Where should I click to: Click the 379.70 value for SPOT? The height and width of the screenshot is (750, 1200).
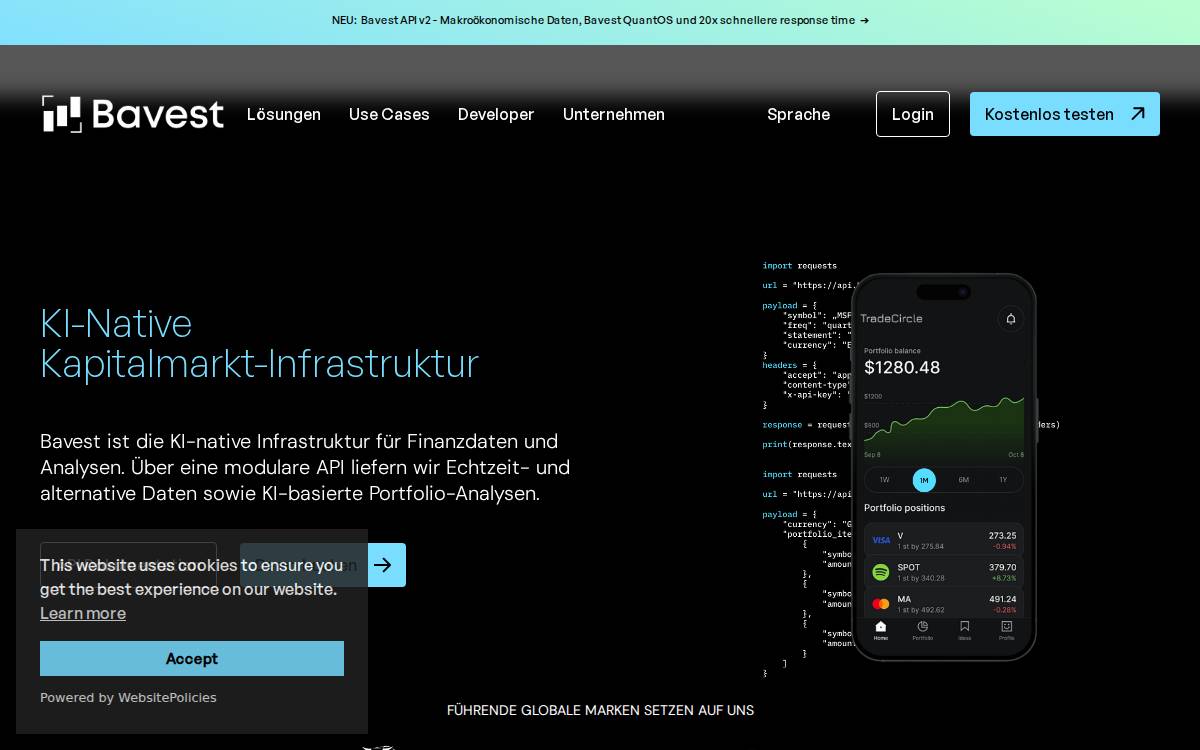(x=1002, y=567)
